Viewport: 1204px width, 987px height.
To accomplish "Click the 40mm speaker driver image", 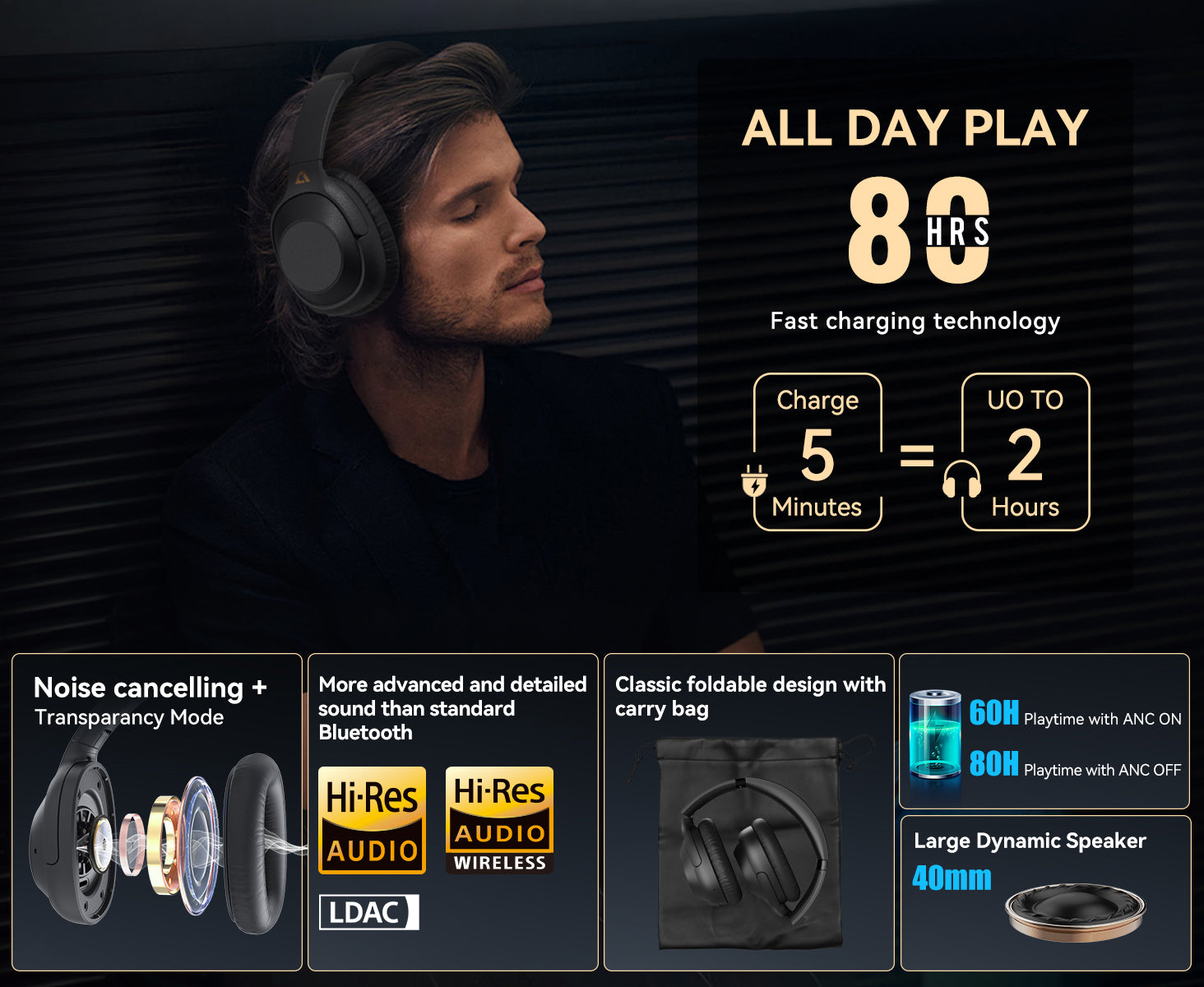I will pyautogui.click(x=1075, y=912).
